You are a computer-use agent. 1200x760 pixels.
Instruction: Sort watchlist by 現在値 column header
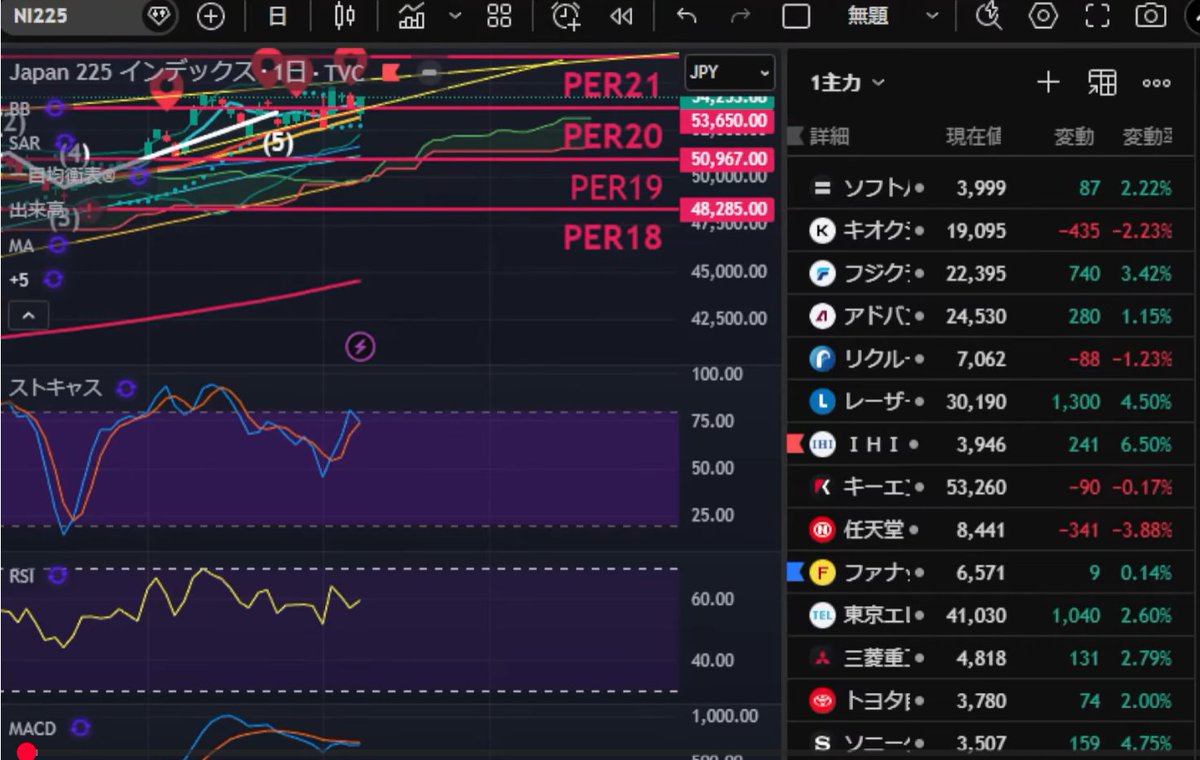click(x=974, y=136)
